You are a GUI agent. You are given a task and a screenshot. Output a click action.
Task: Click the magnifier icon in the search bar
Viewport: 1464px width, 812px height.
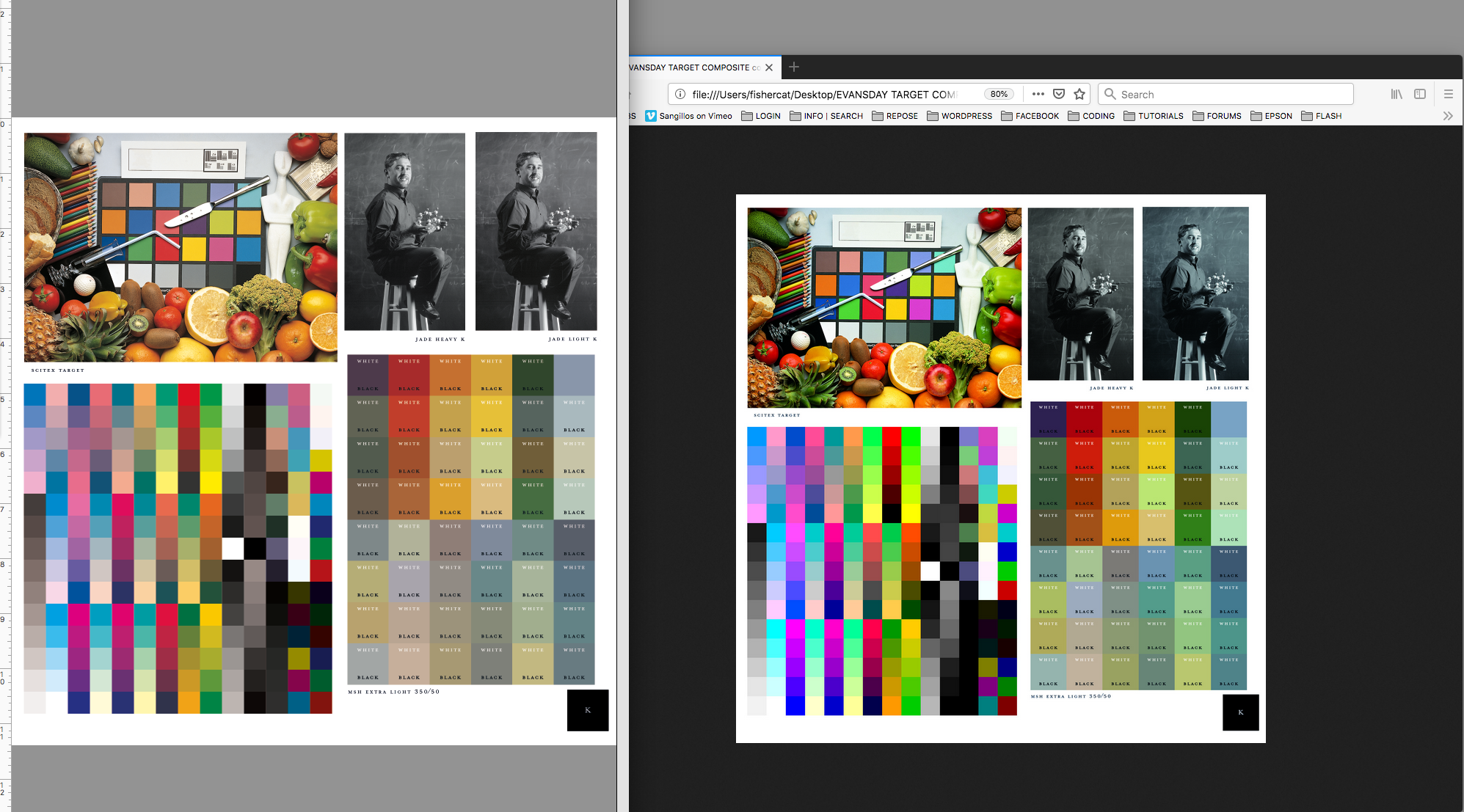pos(1111,94)
